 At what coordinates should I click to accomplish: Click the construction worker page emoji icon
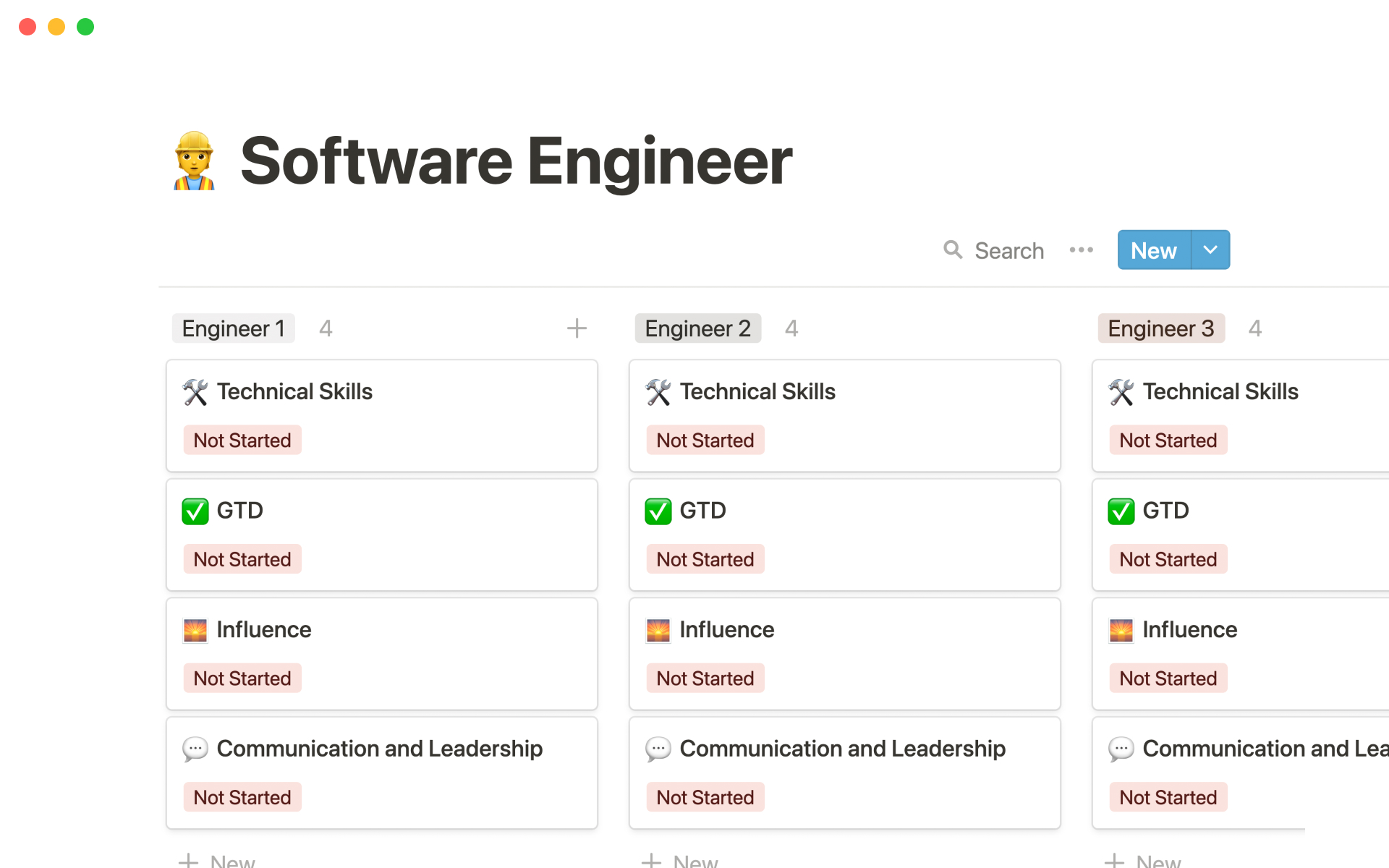(x=194, y=161)
